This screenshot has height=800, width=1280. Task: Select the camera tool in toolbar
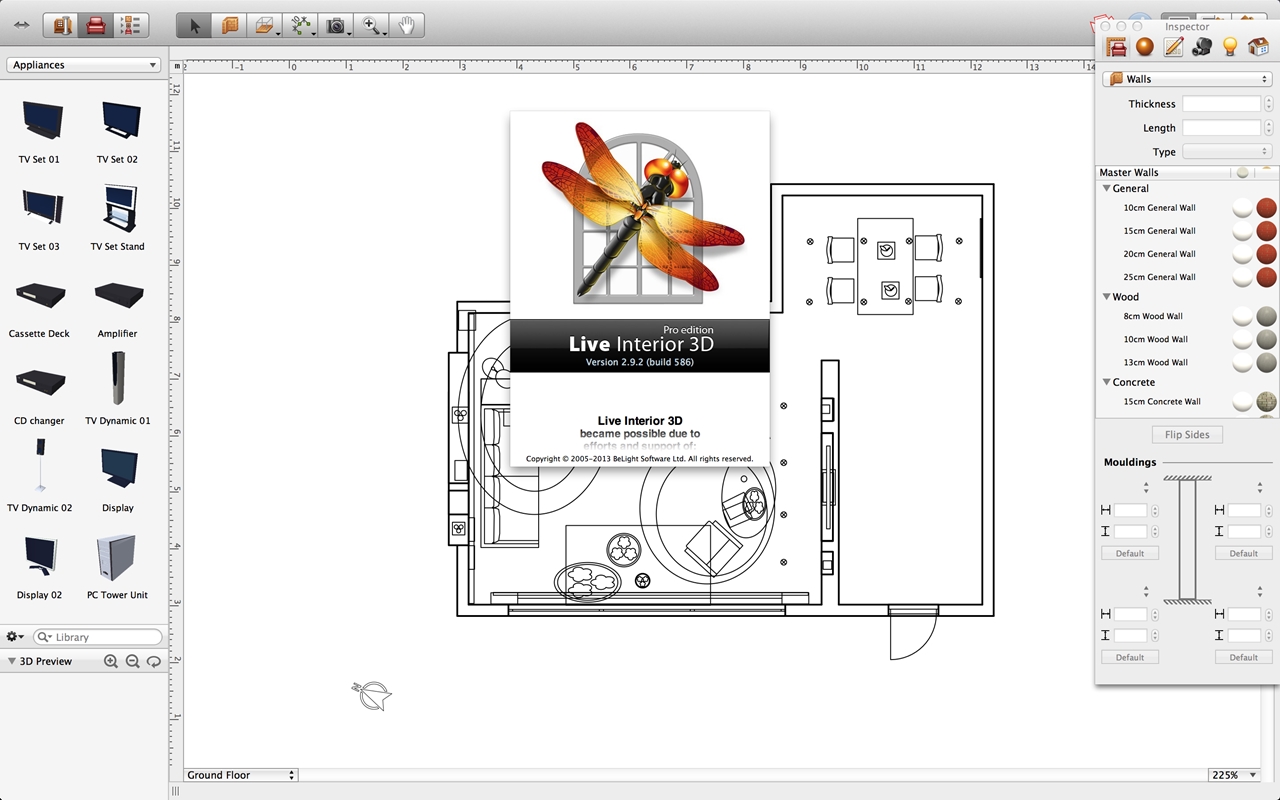tap(338, 26)
